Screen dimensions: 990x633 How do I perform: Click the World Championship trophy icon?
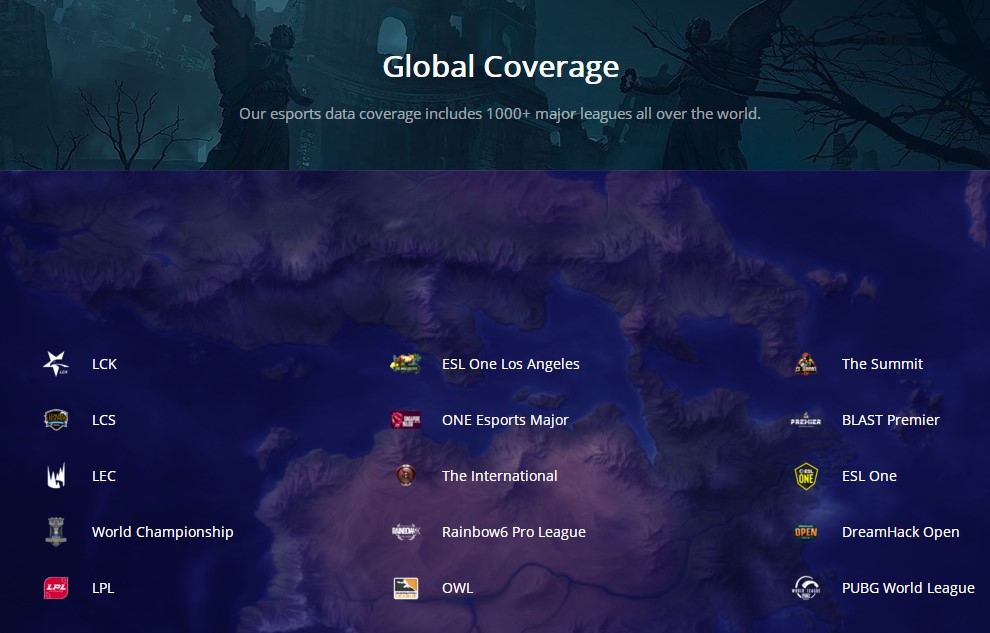(x=56, y=531)
